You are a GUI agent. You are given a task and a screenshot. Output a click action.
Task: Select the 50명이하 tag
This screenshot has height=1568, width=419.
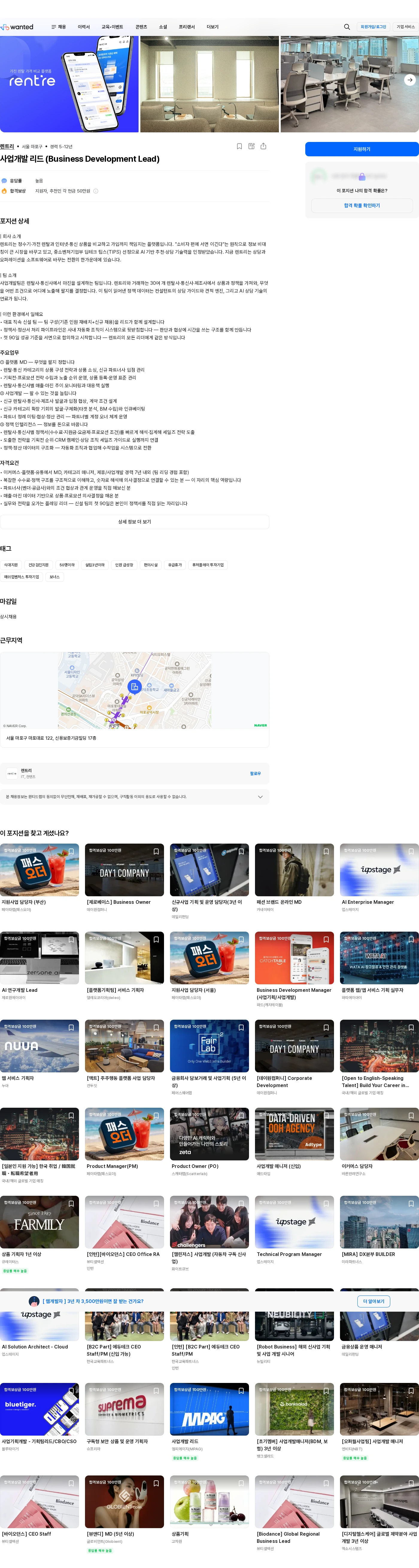67,565
